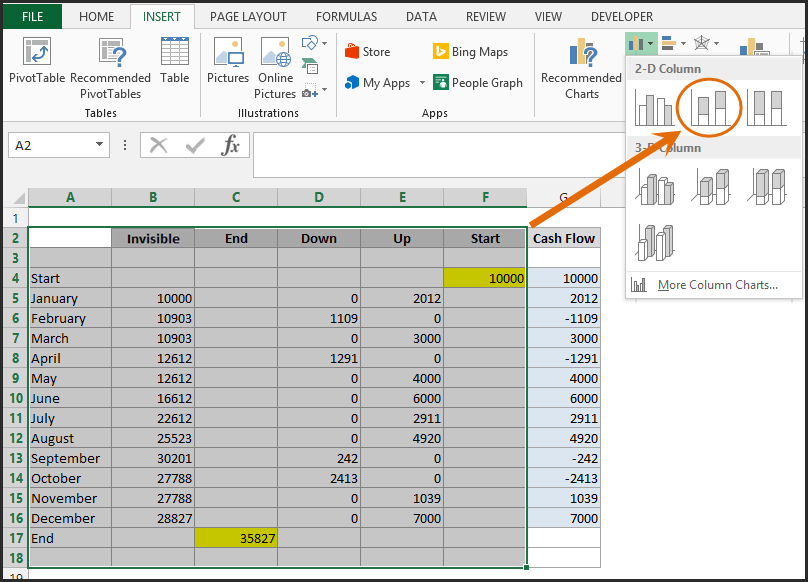Screen dimensions: 808x582
Task: Select column D header
Action: coord(319,197)
